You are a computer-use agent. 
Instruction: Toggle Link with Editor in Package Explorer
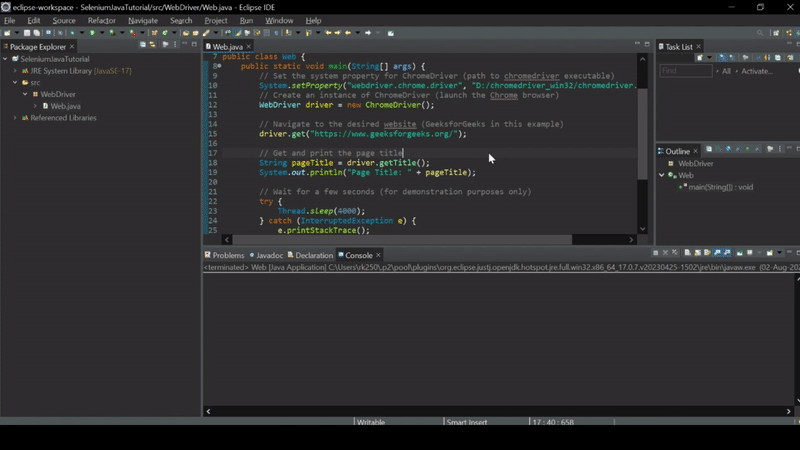click(x=153, y=45)
